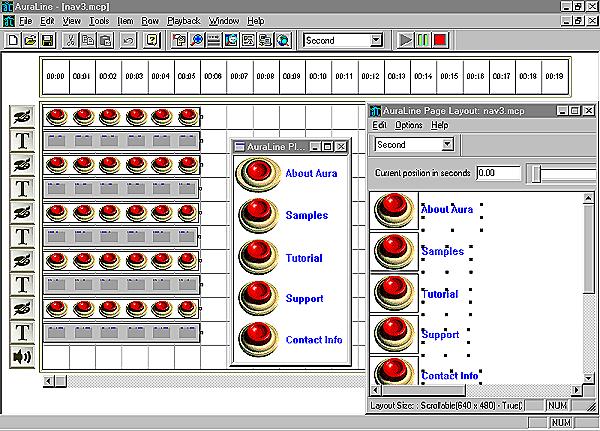Click the globe with magnifier toolbar icon

(x=283, y=40)
